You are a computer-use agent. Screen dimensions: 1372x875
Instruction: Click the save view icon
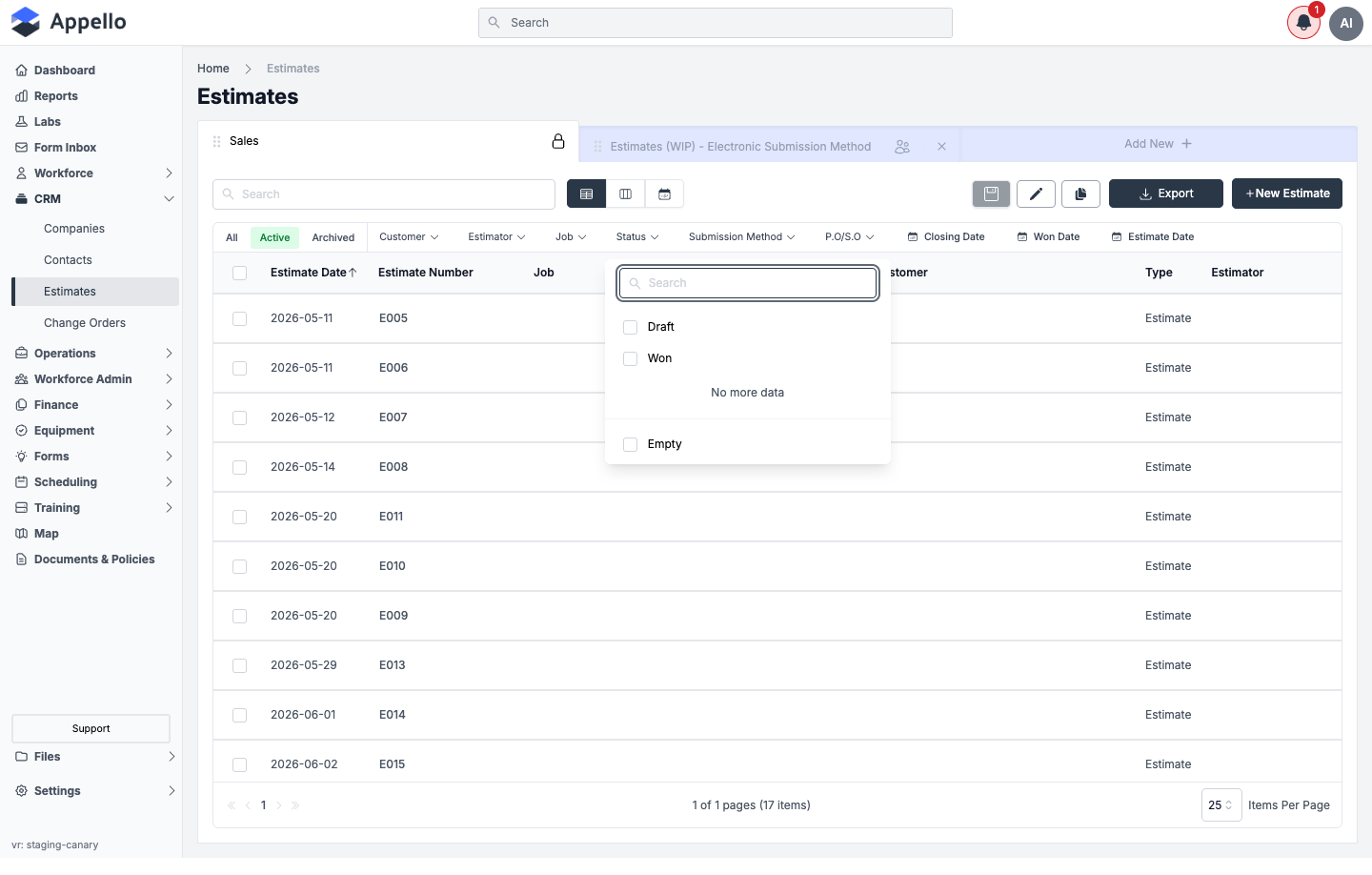pyautogui.click(x=991, y=193)
